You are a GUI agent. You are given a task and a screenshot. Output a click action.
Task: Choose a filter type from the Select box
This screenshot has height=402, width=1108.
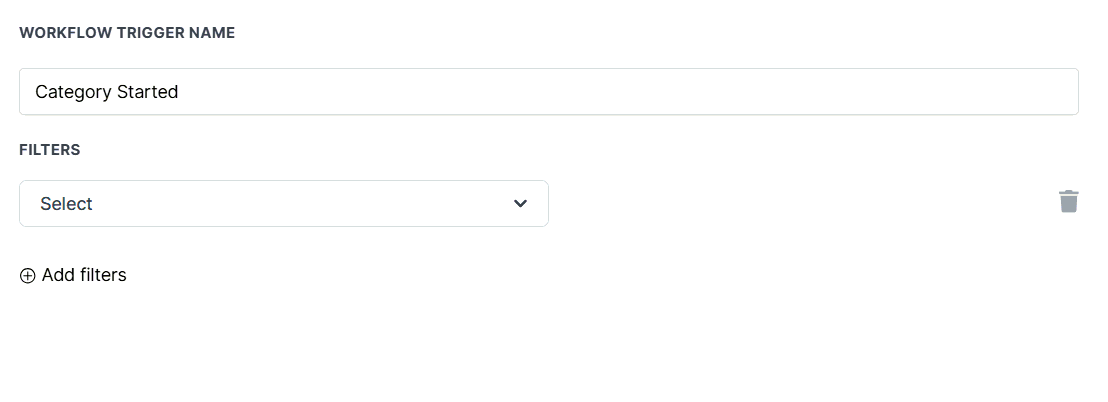[x=283, y=204]
